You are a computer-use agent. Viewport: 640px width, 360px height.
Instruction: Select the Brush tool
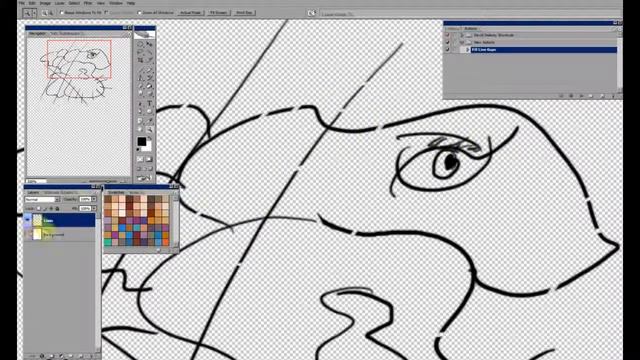pos(149,69)
